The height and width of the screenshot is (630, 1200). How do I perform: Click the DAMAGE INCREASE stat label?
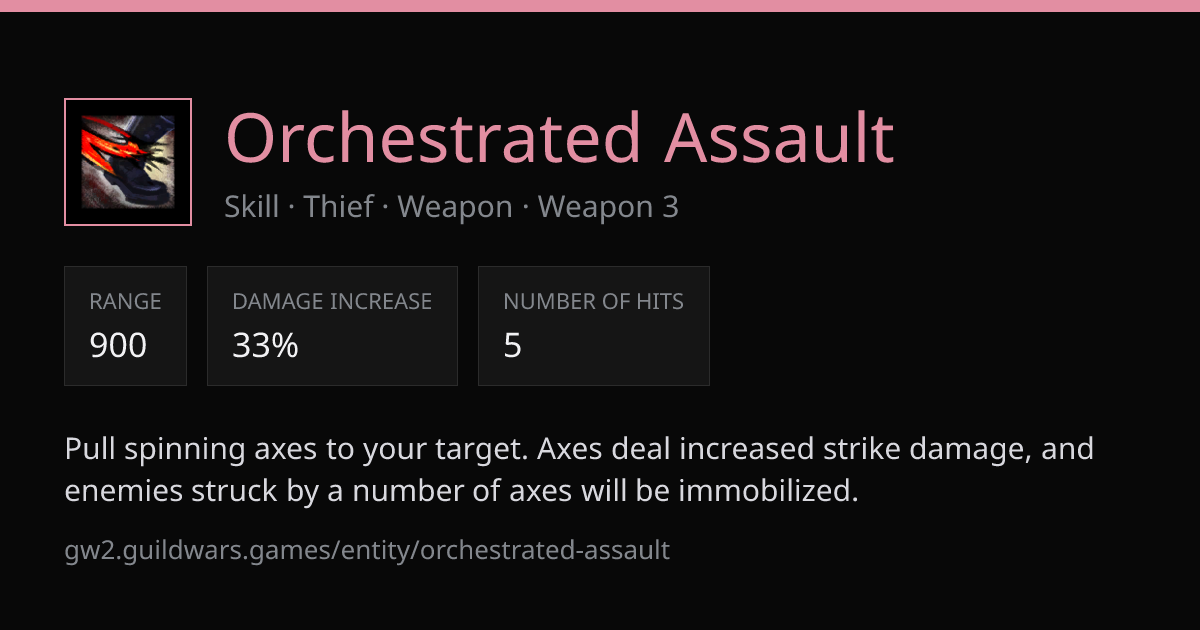(x=332, y=302)
